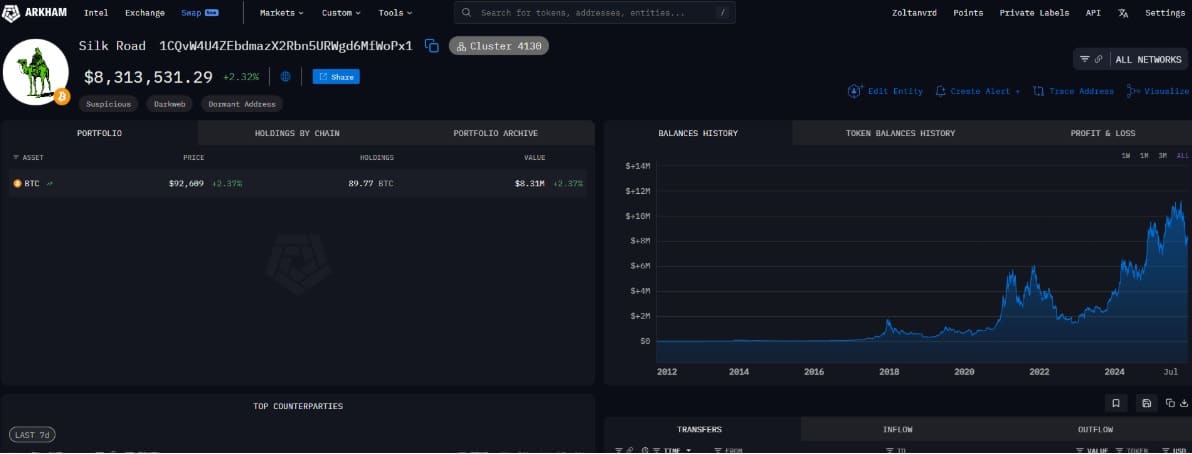The width and height of the screenshot is (1192, 454).
Task: Click the Trace Address link
Action: pos(1074,91)
